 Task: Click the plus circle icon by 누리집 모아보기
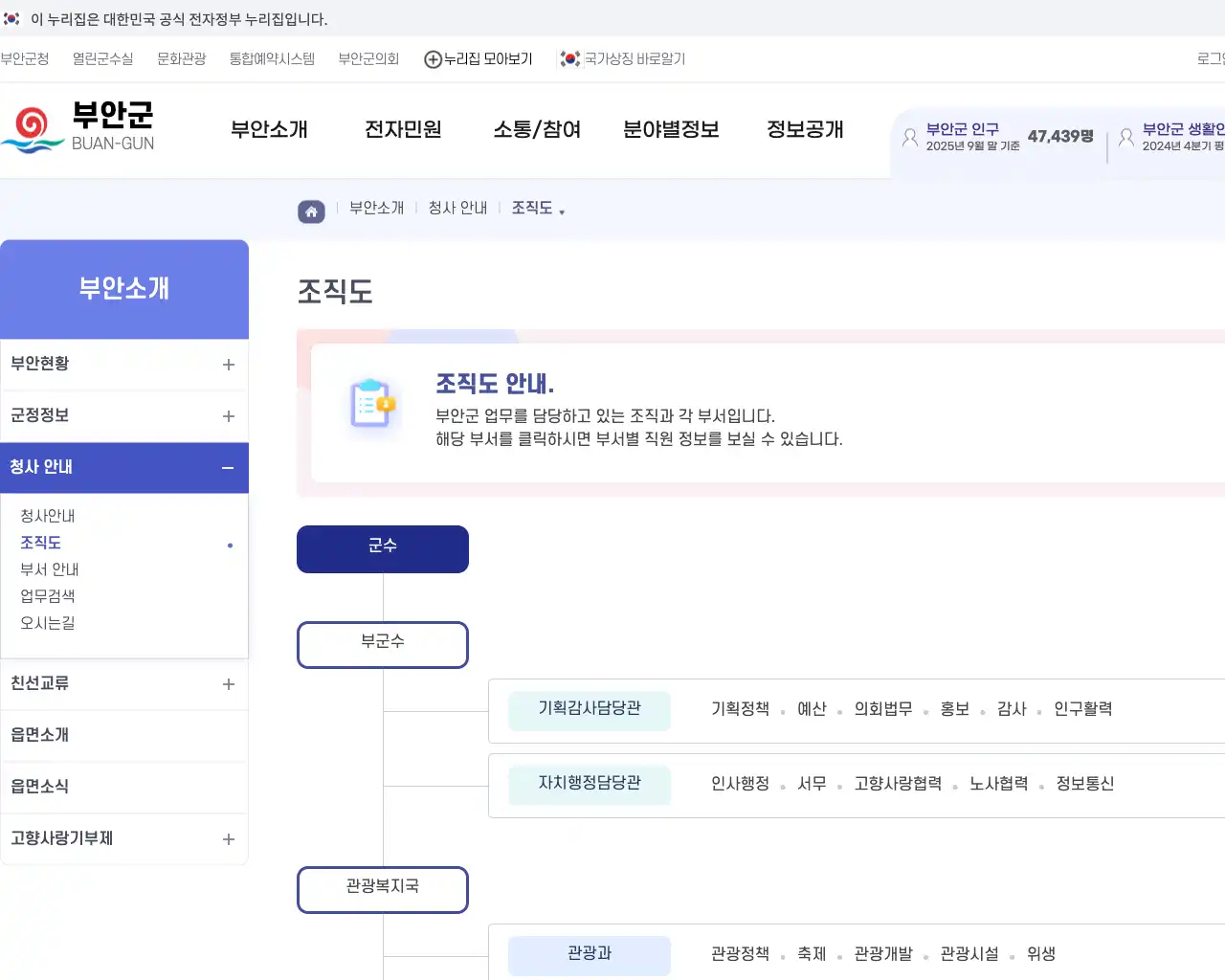pyautogui.click(x=433, y=59)
